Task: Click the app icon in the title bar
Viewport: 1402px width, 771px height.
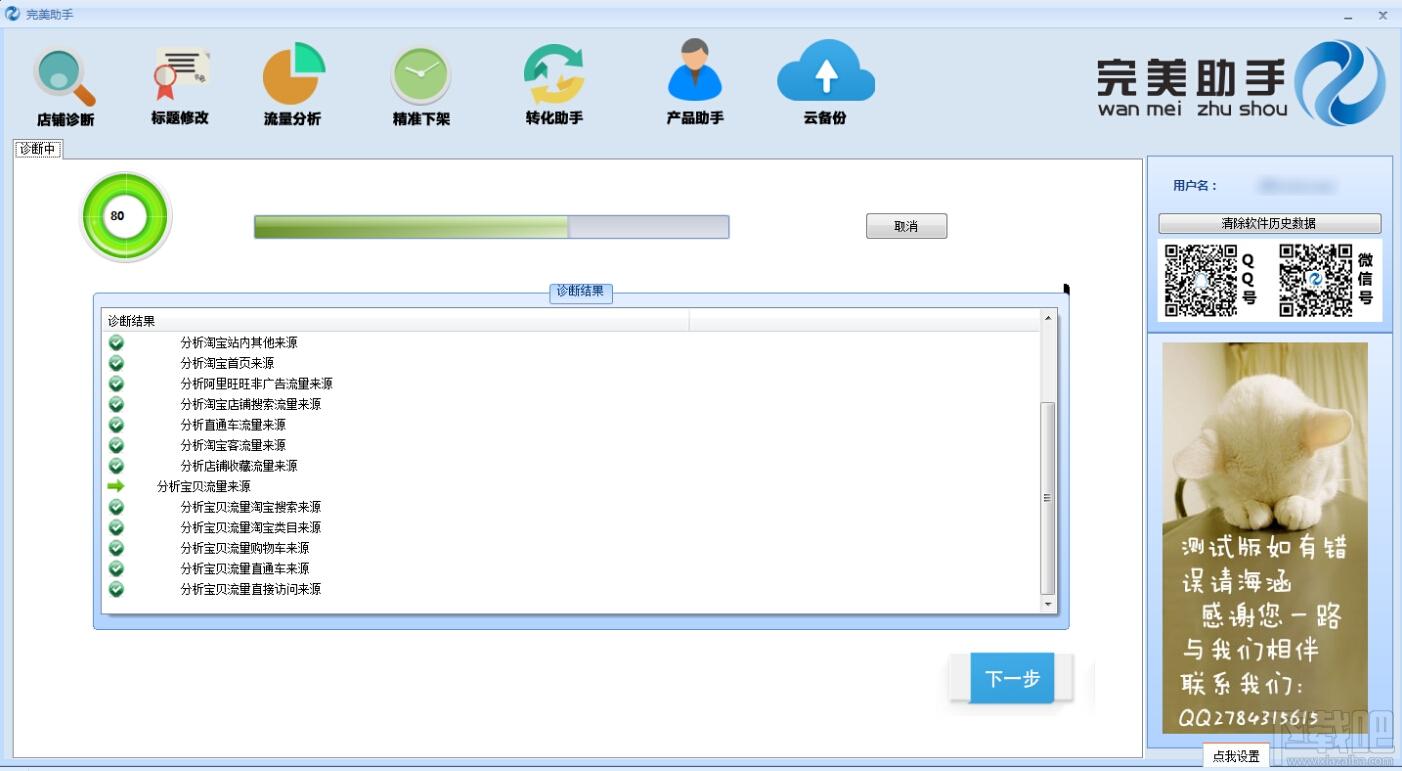Action: coord(13,14)
